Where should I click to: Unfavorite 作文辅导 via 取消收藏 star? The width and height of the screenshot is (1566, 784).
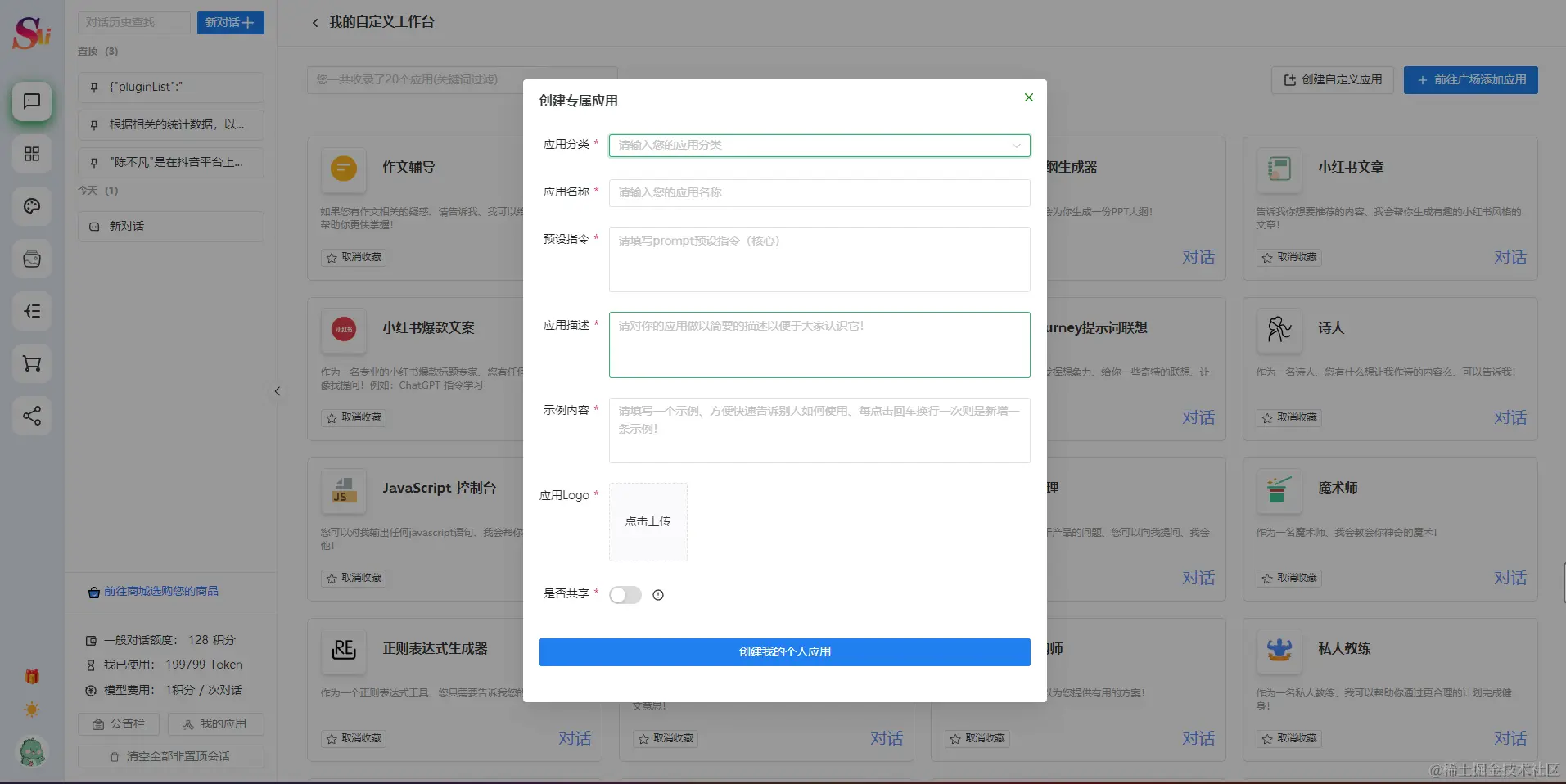353,257
